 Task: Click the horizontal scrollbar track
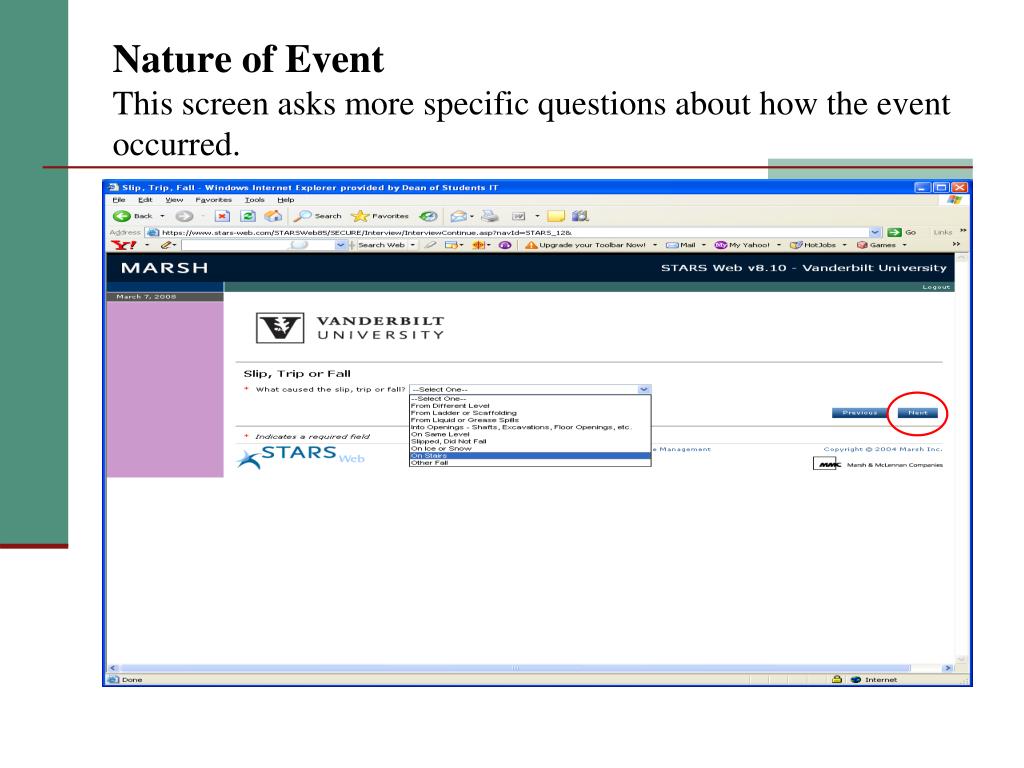516,668
